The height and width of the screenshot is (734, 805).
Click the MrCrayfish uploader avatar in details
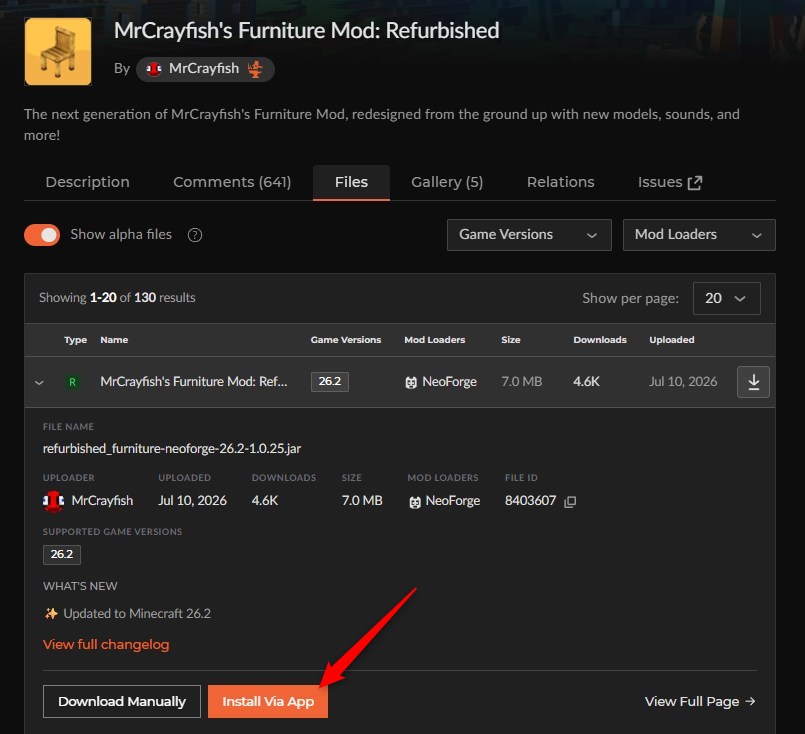click(x=53, y=501)
